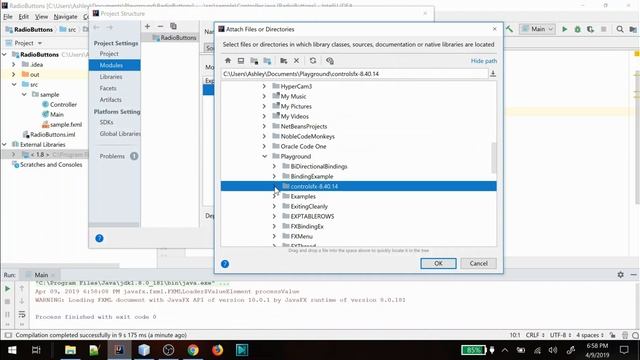The width and height of the screenshot is (640, 360).
Task: Open the Navigate menu
Action: (65, 17)
